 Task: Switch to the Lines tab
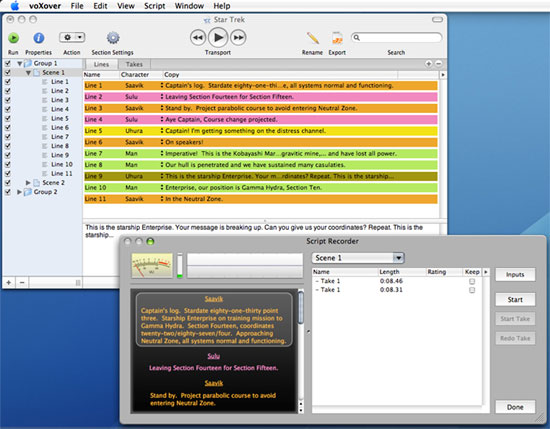[x=101, y=64]
